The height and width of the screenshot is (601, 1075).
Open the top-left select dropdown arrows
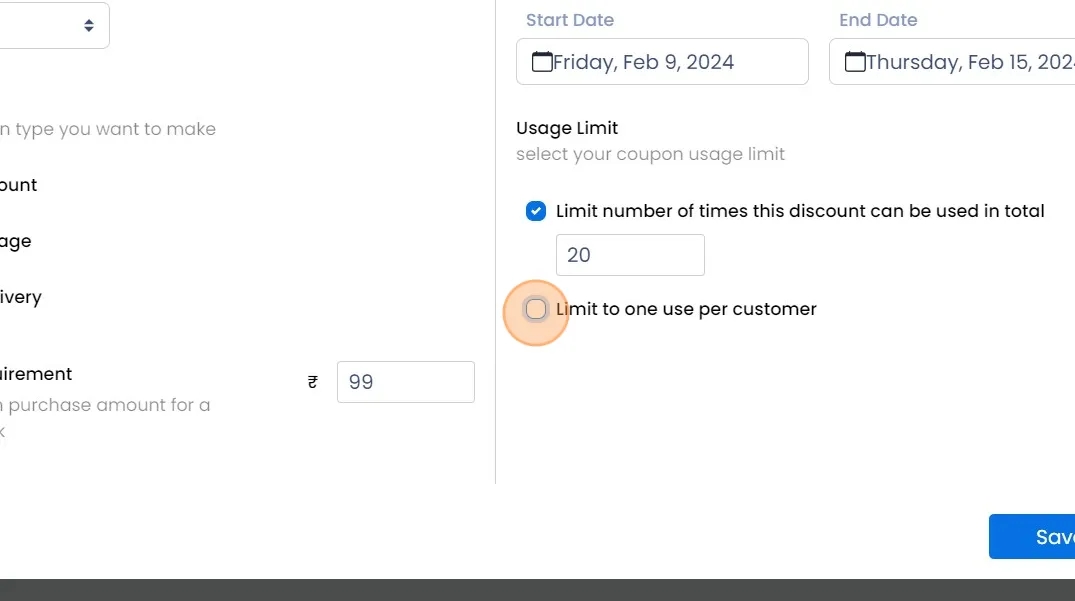coord(89,25)
